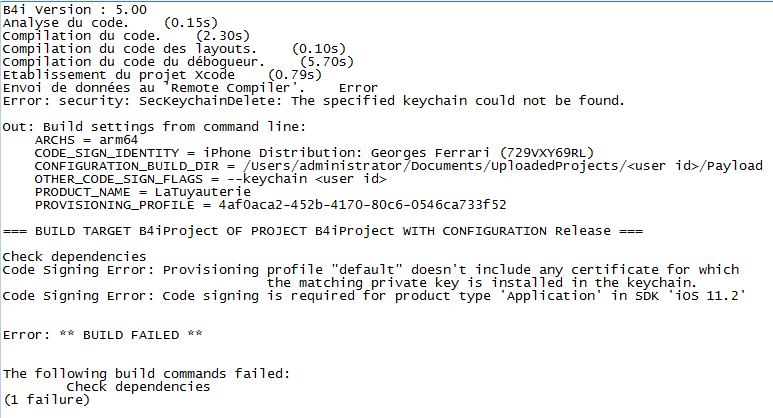The width and height of the screenshot is (773, 418).
Task: Click the provisioning profile "default" signing error
Action: (x=370, y=270)
